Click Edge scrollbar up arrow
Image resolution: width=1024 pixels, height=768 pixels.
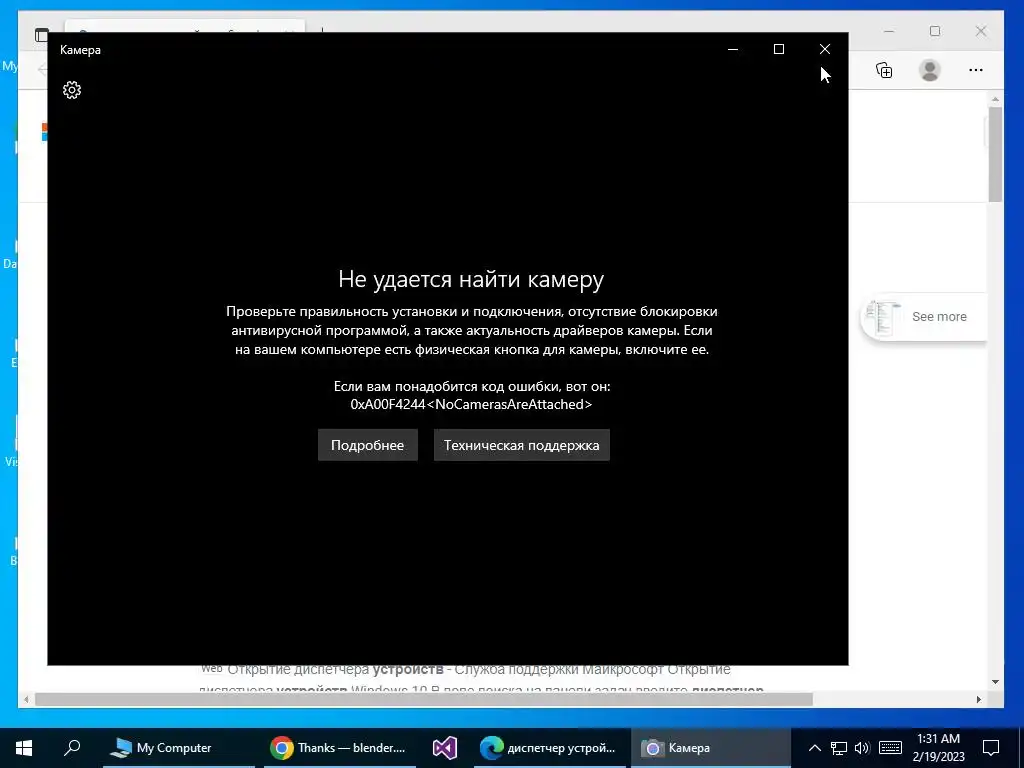(x=995, y=99)
